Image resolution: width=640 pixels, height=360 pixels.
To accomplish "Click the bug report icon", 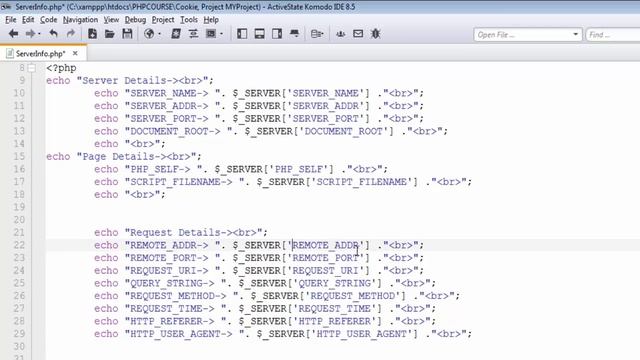I will [x=376, y=34].
